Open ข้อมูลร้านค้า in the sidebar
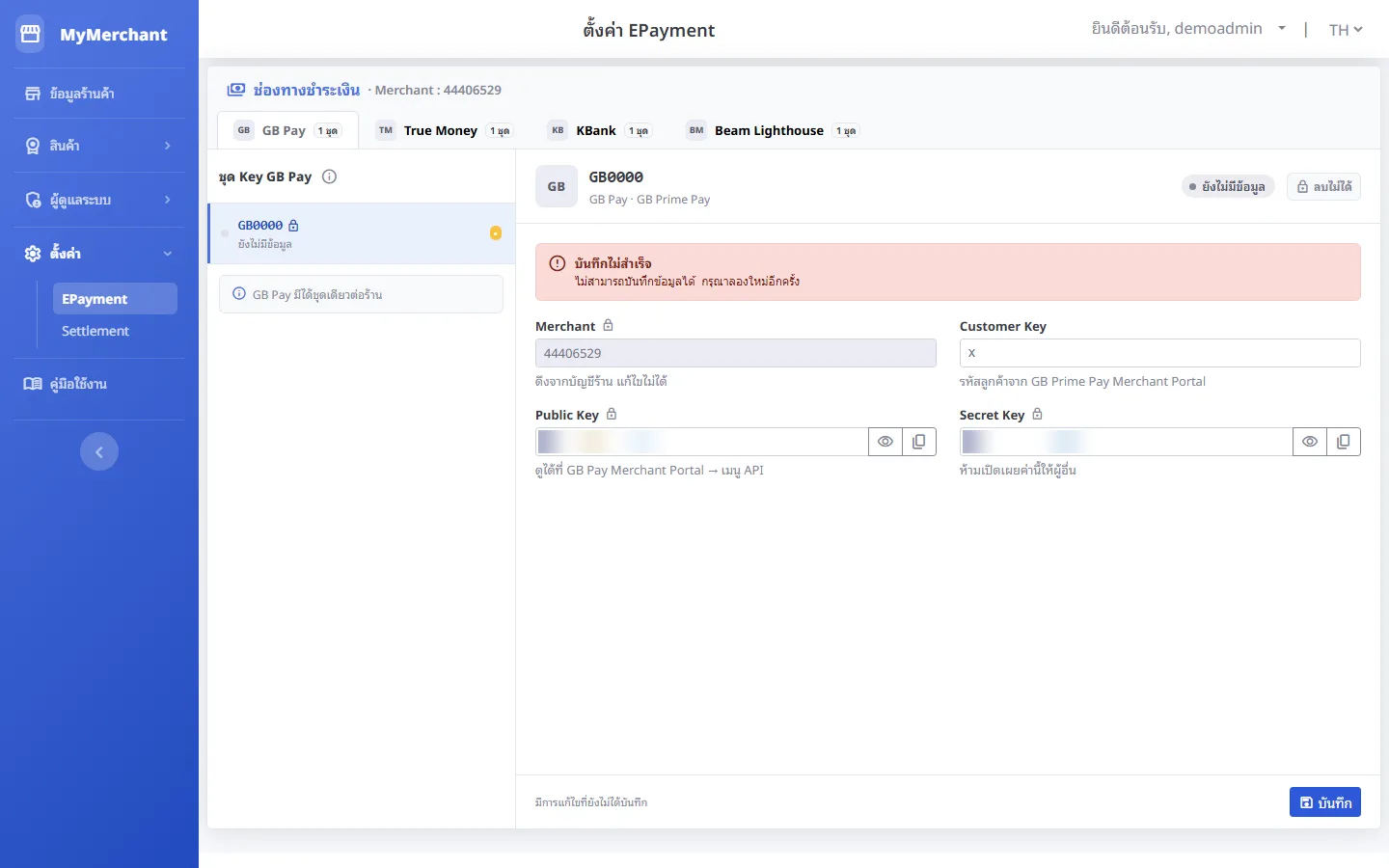Viewport: 1389px width, 868px height. click(99, 94)
